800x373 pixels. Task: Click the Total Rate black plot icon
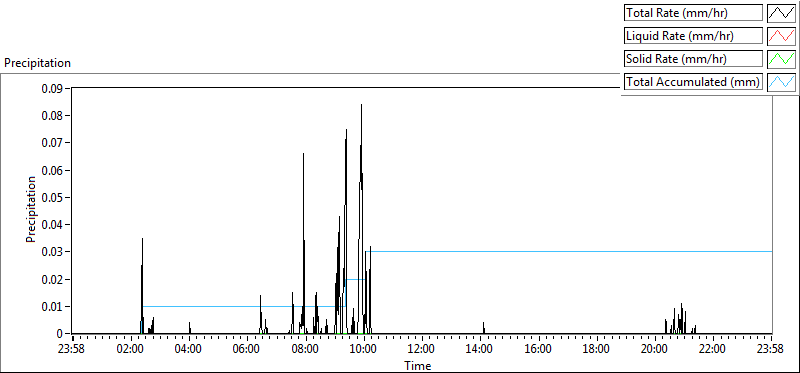pos(781,13)
